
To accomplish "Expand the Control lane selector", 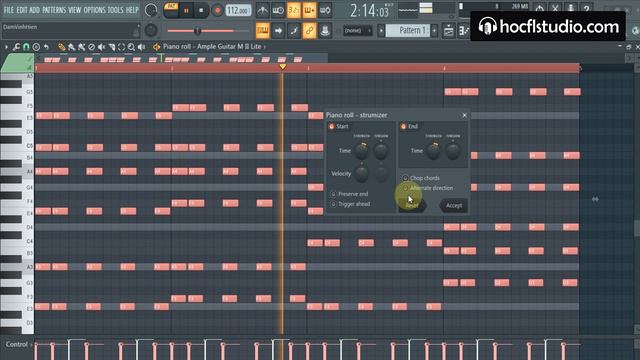I will (31, 345).
